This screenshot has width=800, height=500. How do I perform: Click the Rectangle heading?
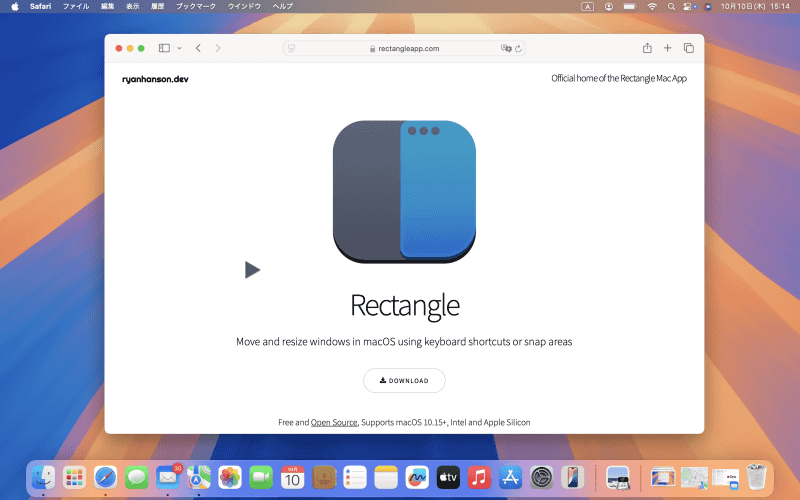pyautogui.click(x=405, y=305)
